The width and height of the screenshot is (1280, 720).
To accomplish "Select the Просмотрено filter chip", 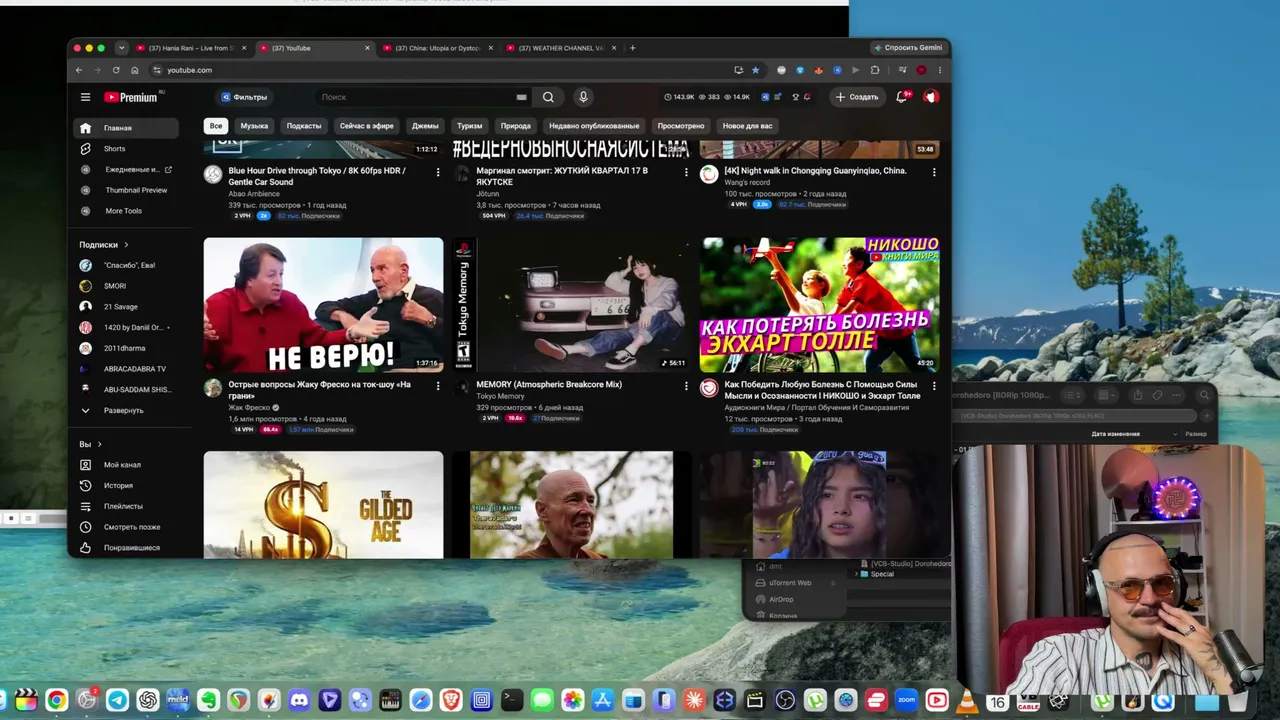I will (681, 126).
